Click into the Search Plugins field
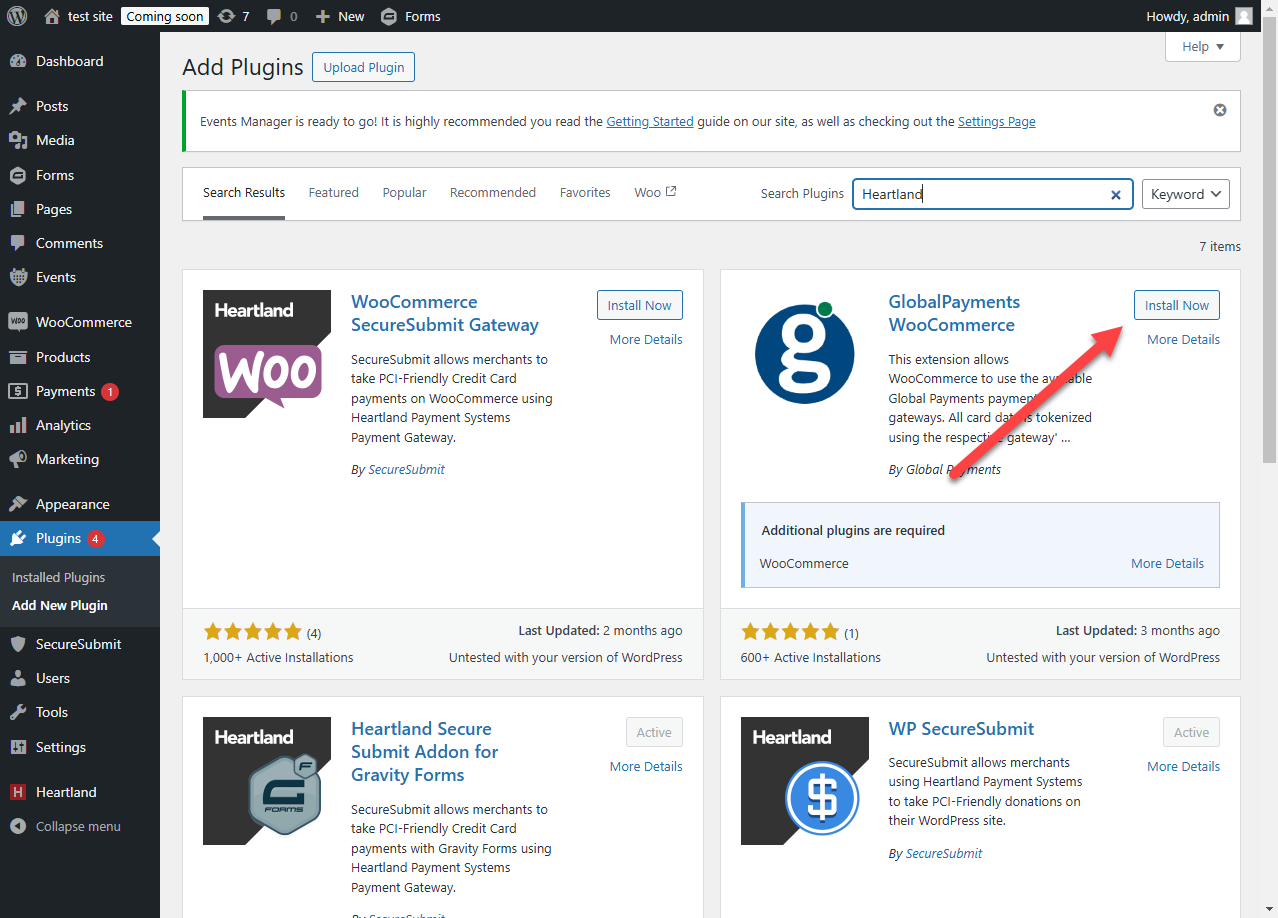1278x918 pixels. coord(980,194)
